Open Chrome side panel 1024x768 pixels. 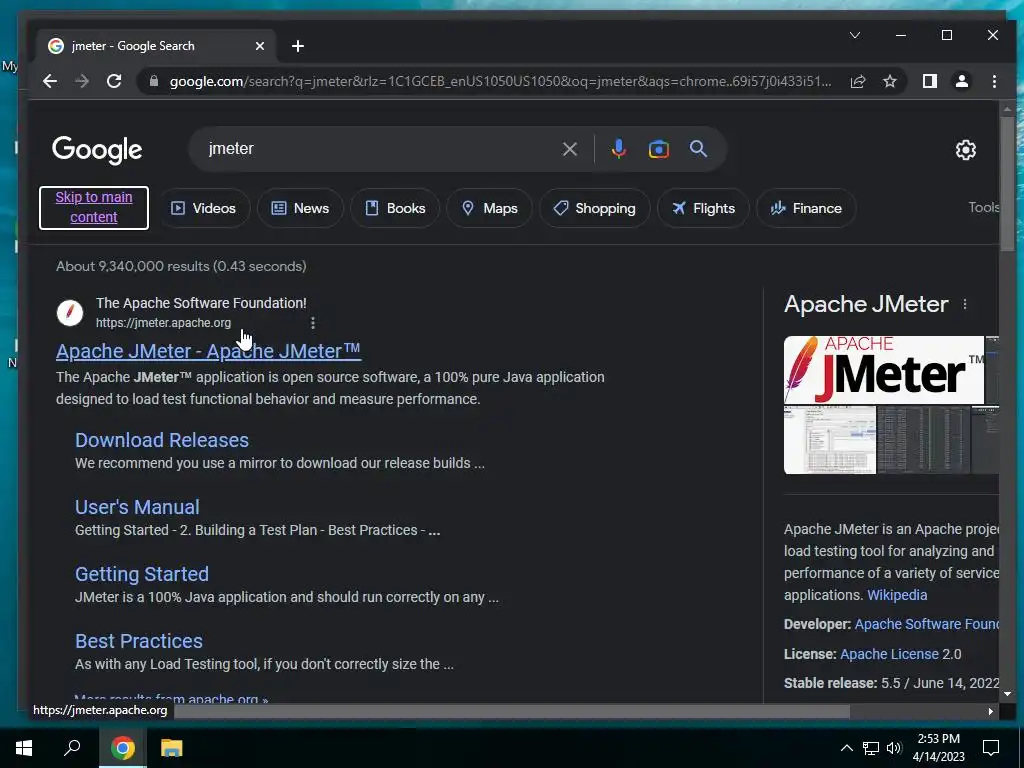coord(929,81)
